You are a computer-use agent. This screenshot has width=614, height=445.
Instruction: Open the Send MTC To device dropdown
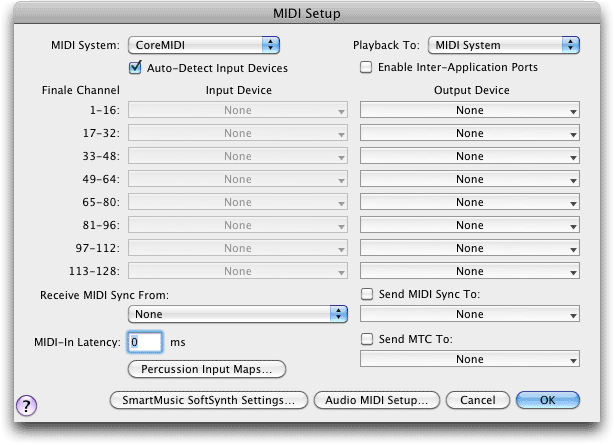(x=470, y=359)
